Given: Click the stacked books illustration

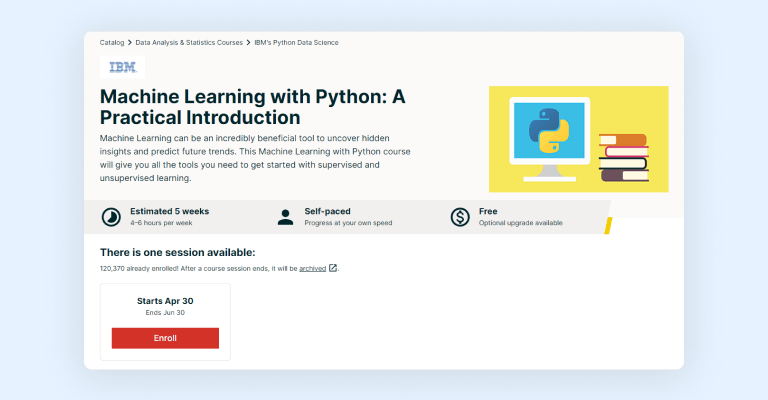Looking at the screenshot, I should pyautogui.click(x=623, y=158).
